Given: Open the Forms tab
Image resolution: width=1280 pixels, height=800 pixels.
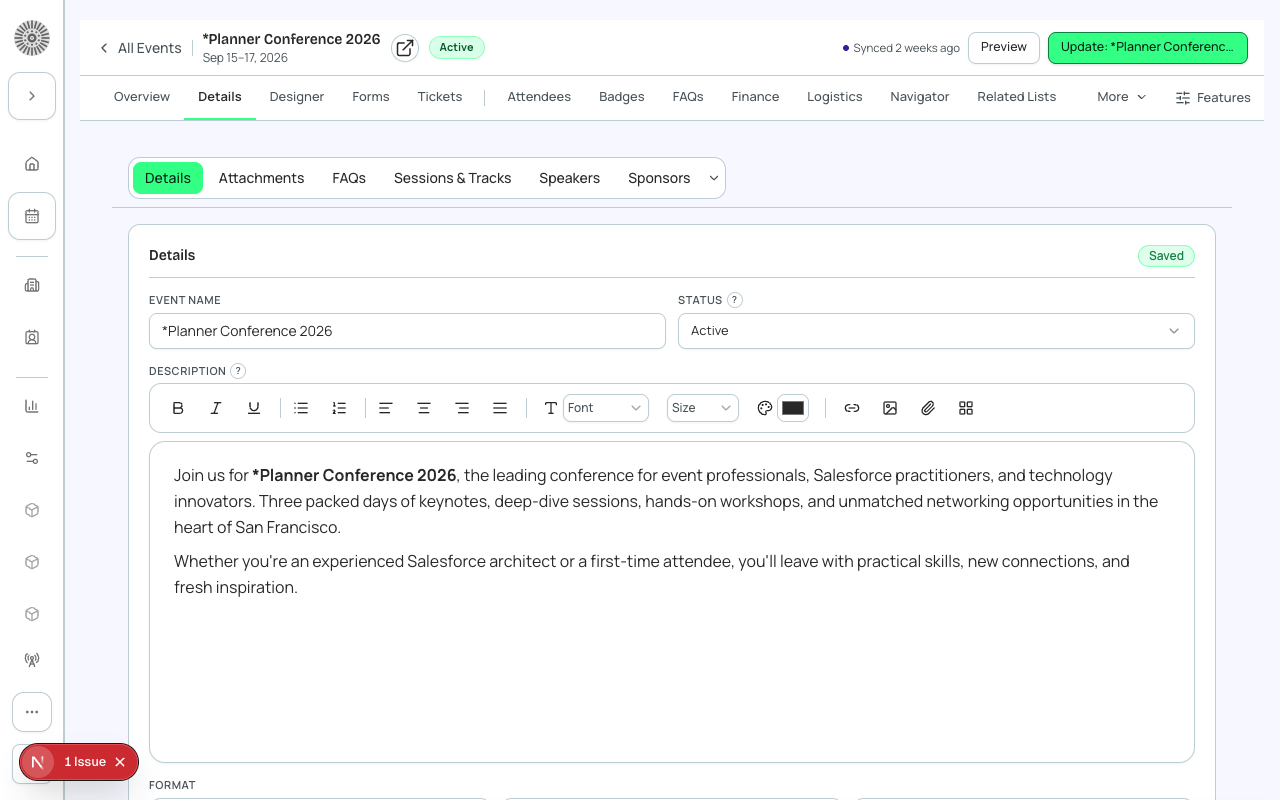Looking at the screenshot, I should 371,97.
